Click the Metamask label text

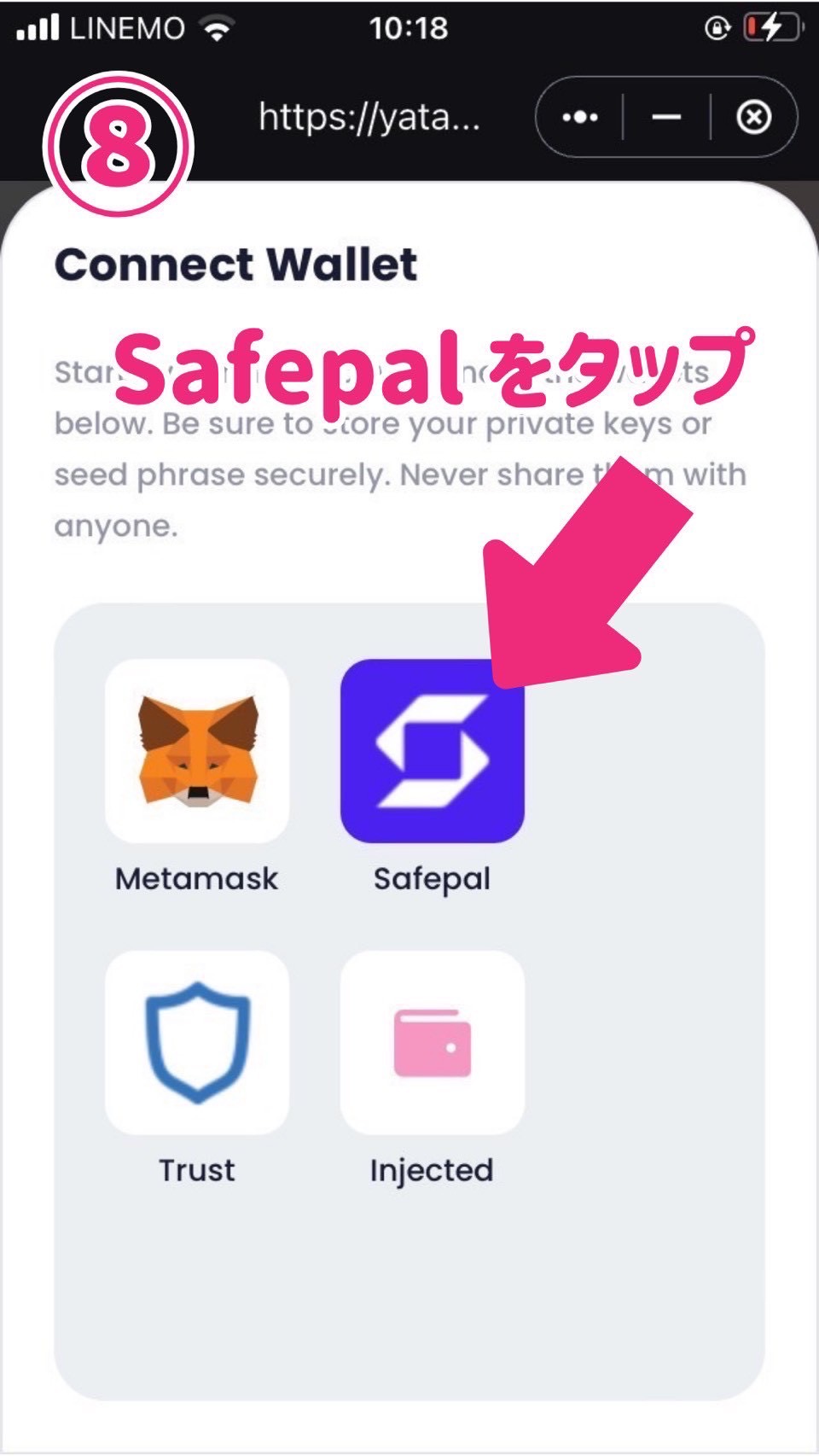tap(197, 879)
